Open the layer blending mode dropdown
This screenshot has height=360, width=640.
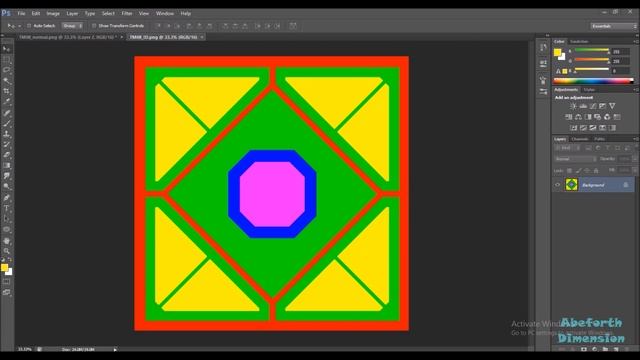coord(575,159)
